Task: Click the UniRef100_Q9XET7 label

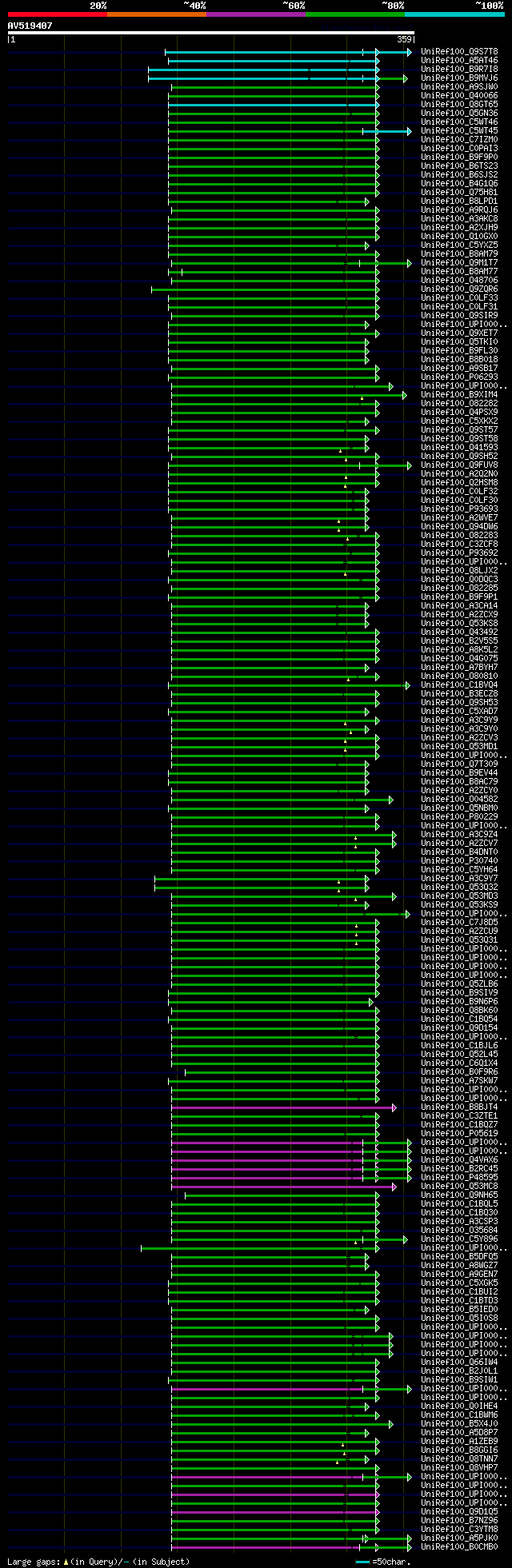Action: 459,333
